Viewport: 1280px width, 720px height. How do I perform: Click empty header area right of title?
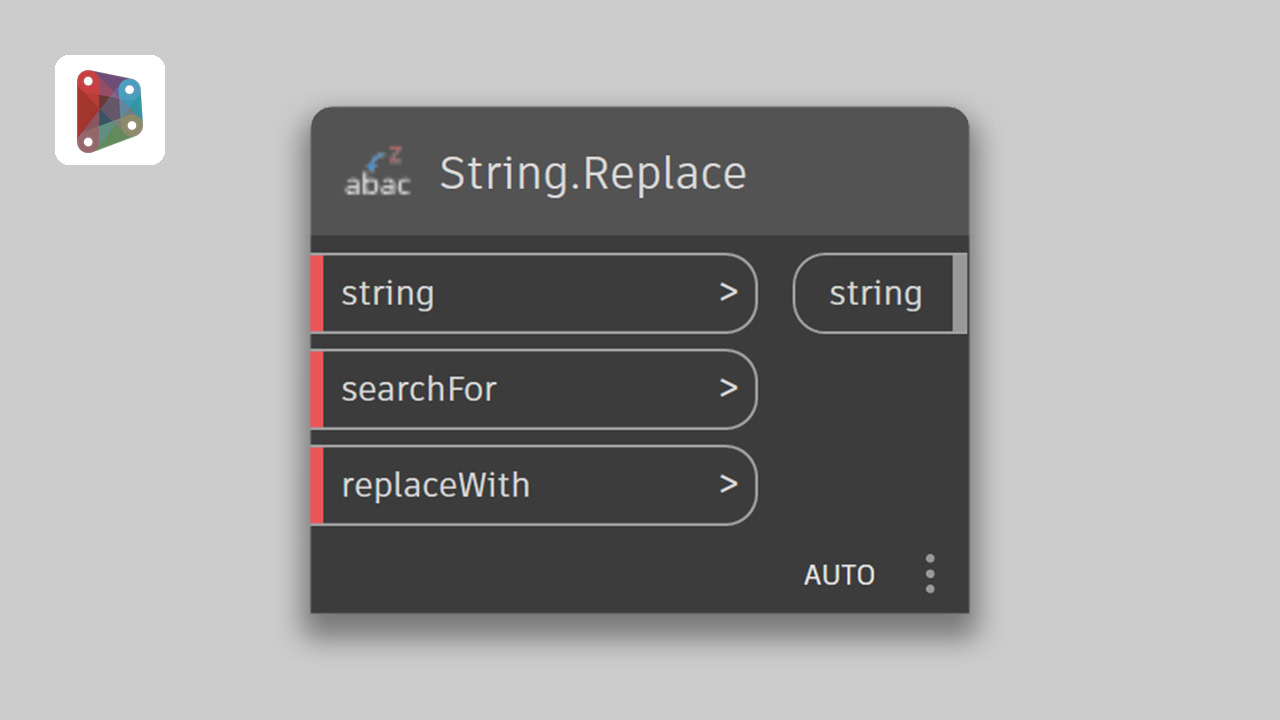coord(860,172)
